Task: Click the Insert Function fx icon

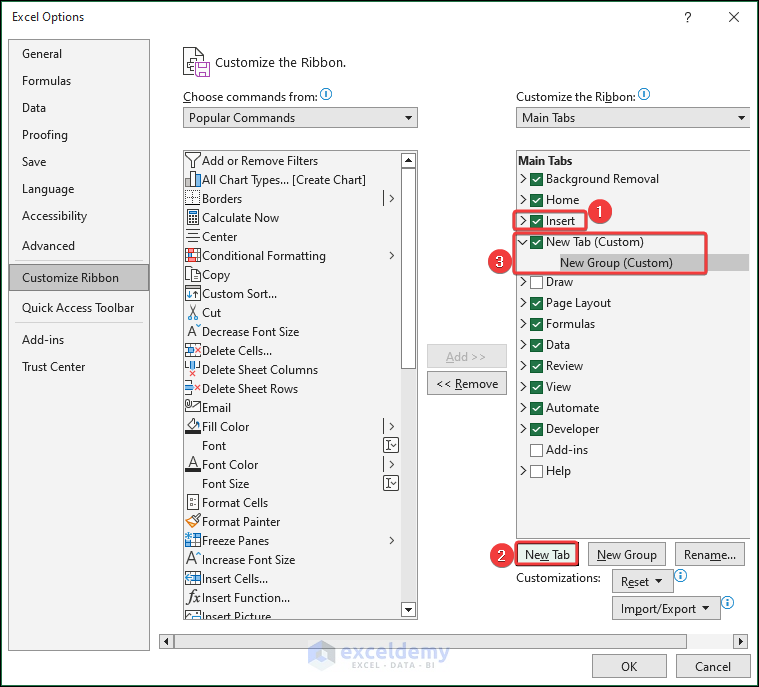Action: 193,597
